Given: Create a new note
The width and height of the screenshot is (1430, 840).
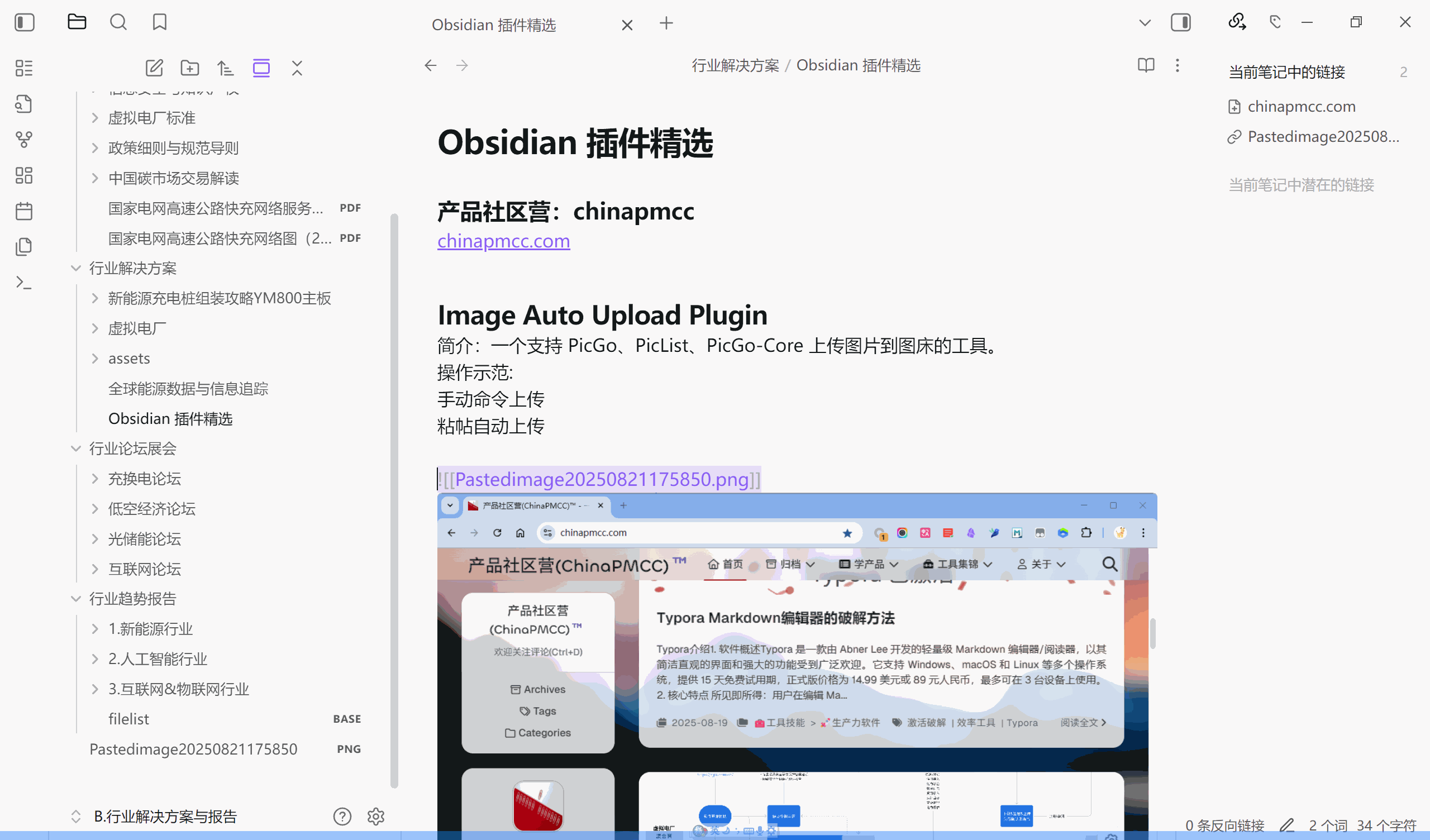Looking at the screenshot, I should 154,68.
